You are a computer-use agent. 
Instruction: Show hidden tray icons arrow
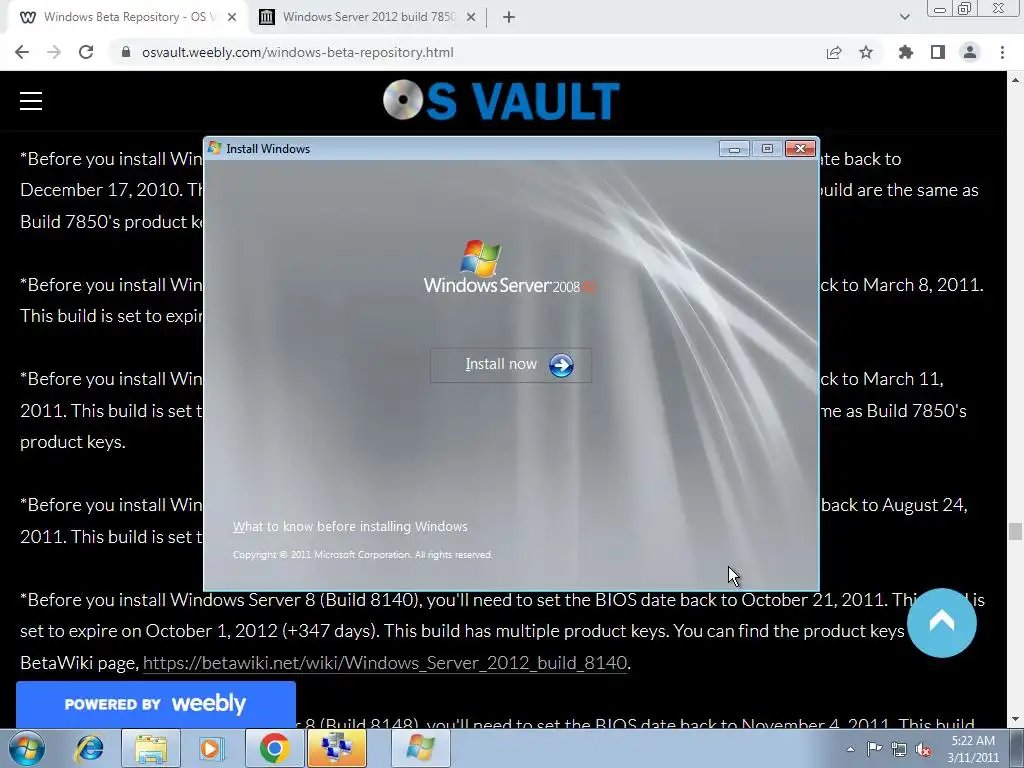[x=850, y=749]
